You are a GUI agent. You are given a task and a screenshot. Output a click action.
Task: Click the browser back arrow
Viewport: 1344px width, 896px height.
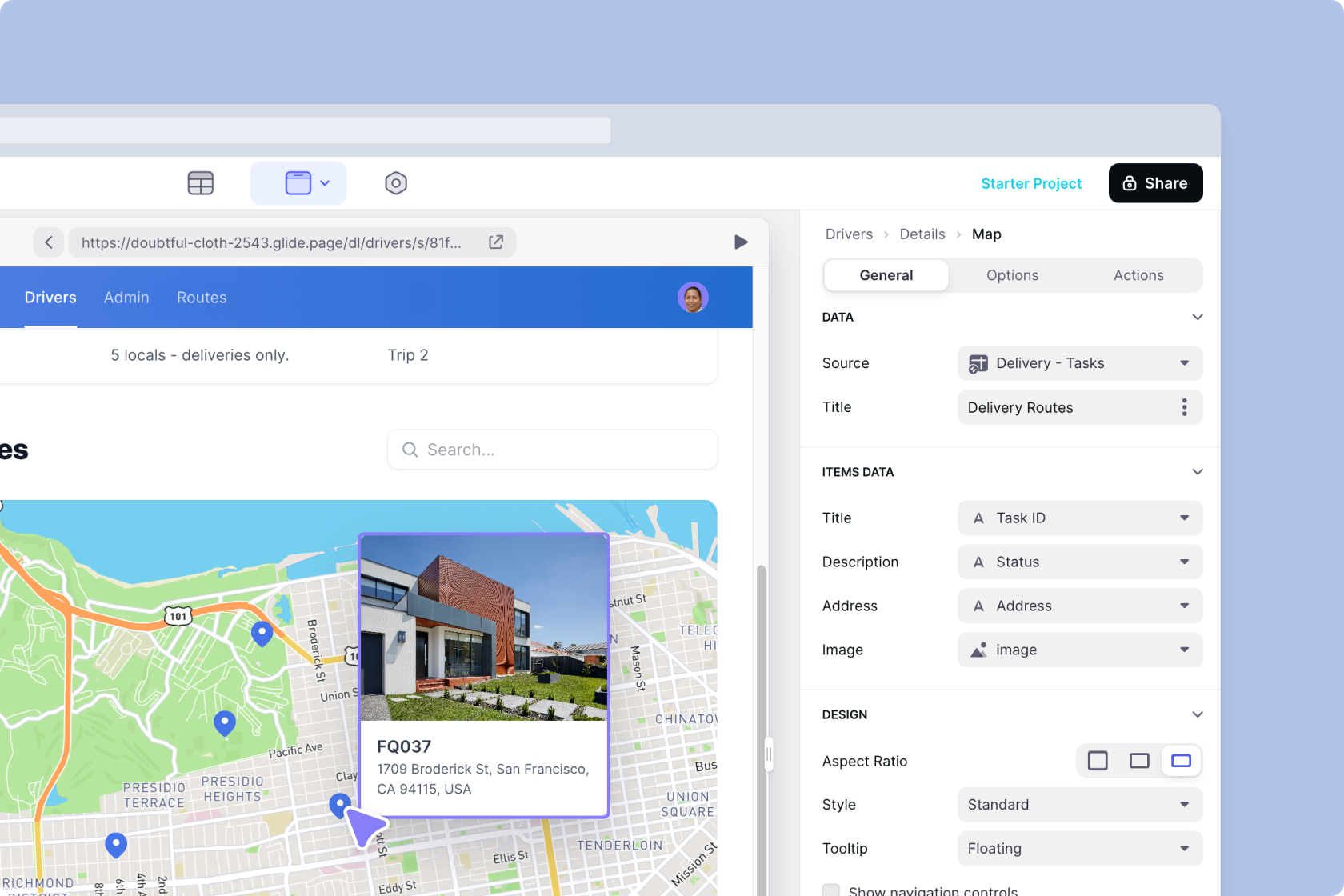tap(49, 242)
